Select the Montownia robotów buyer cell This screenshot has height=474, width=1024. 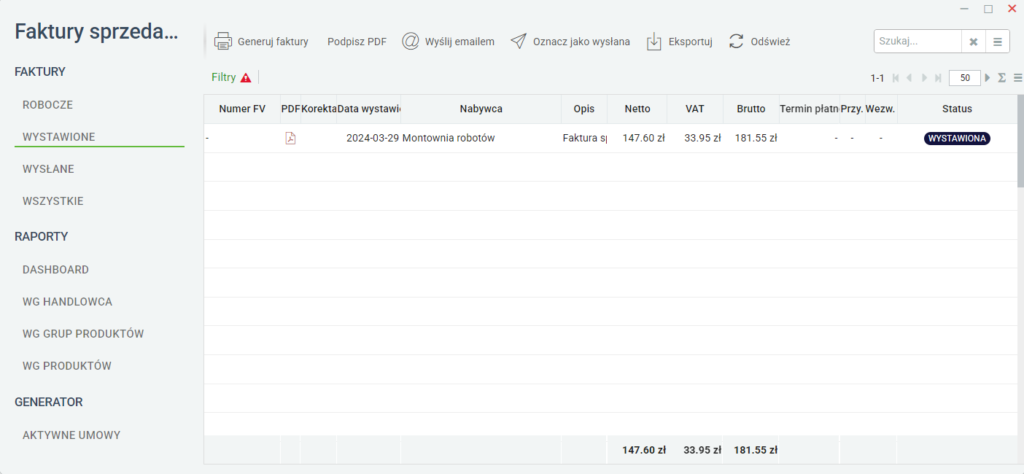tap(481, 138)
